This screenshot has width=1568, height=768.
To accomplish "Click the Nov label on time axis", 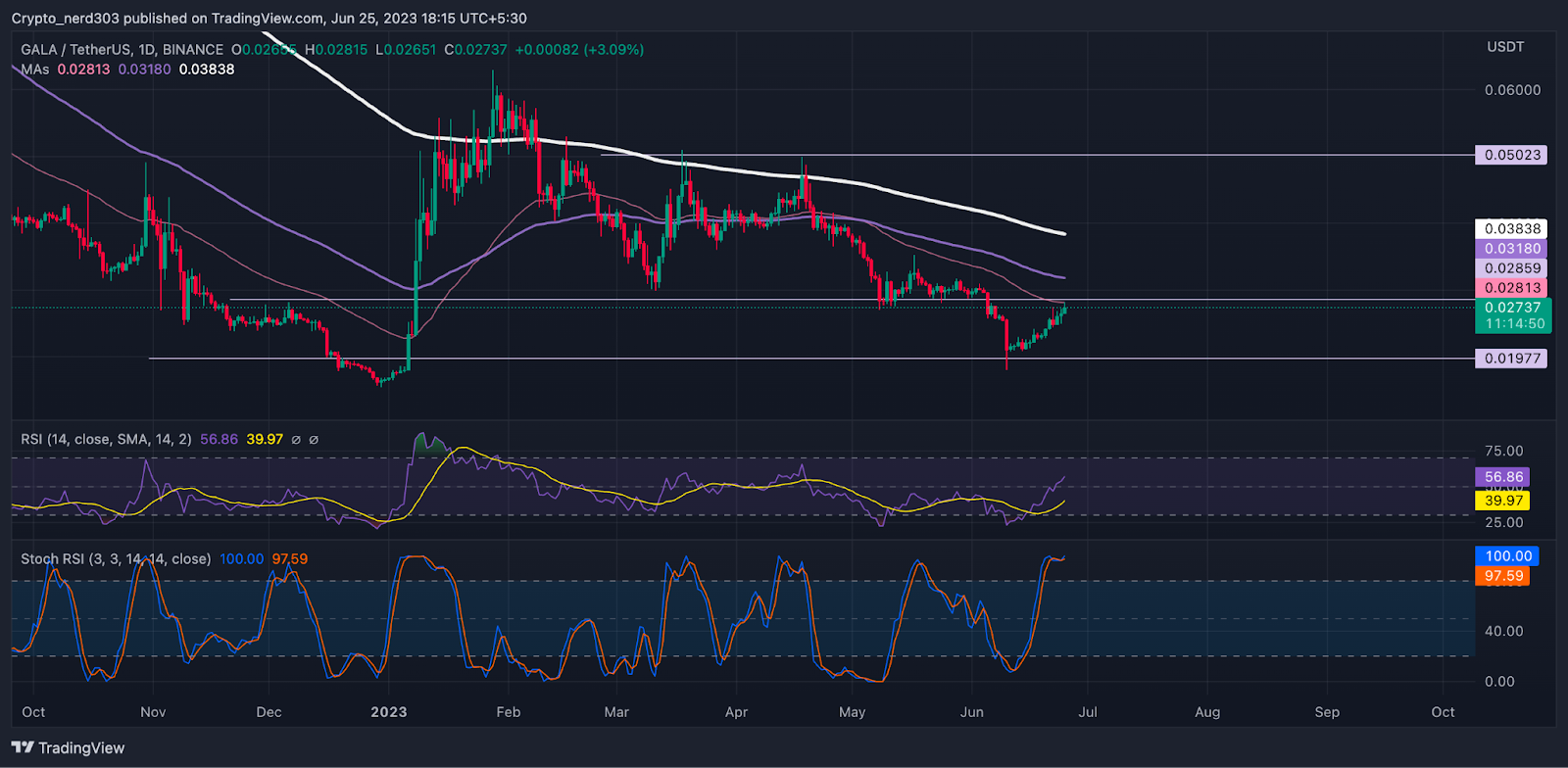I will [x=153, y=712].
